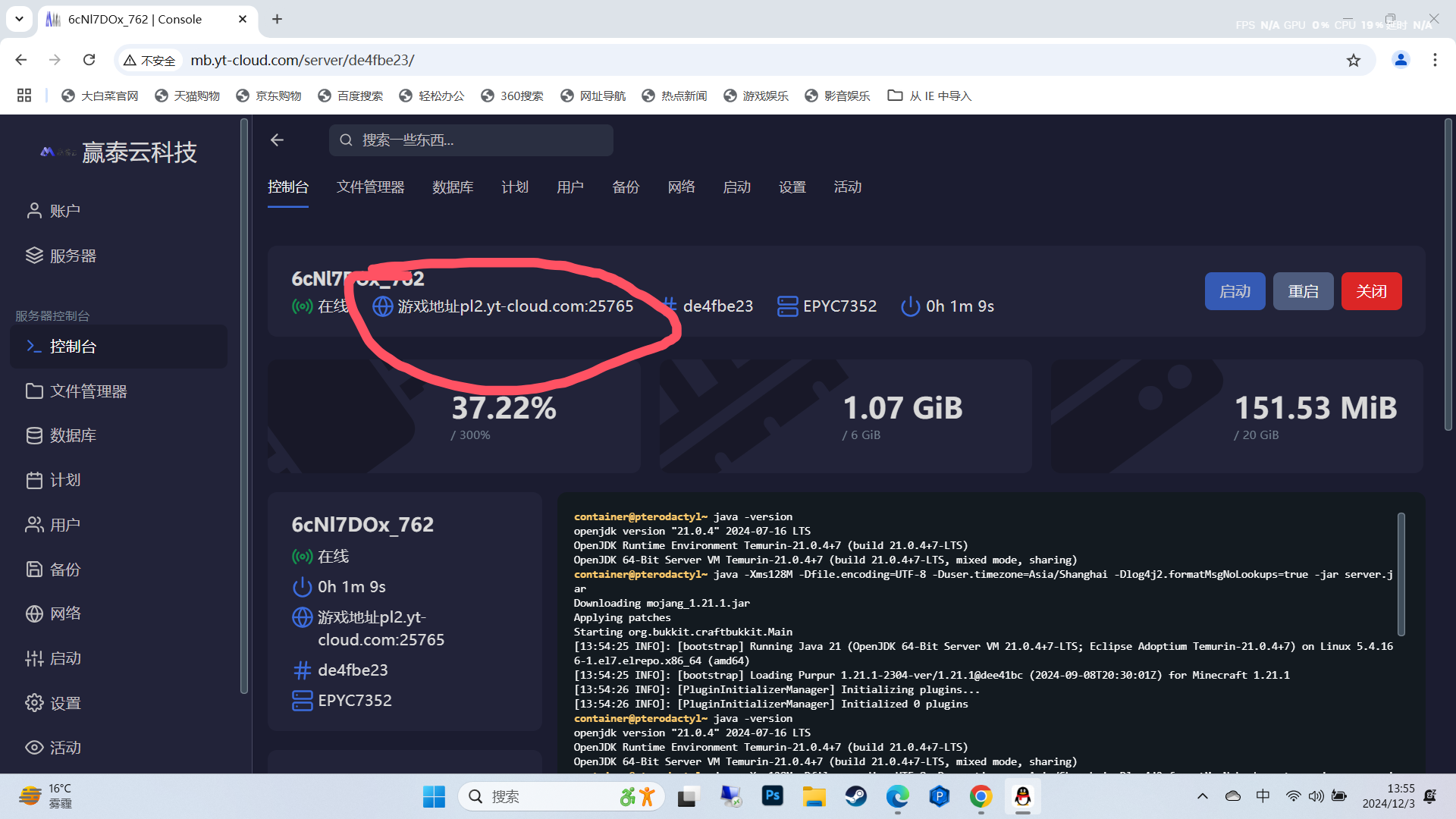This screenshot has height=819, width=1456.
Task: Click the uptime power icon in header
Action: (910, 306)
